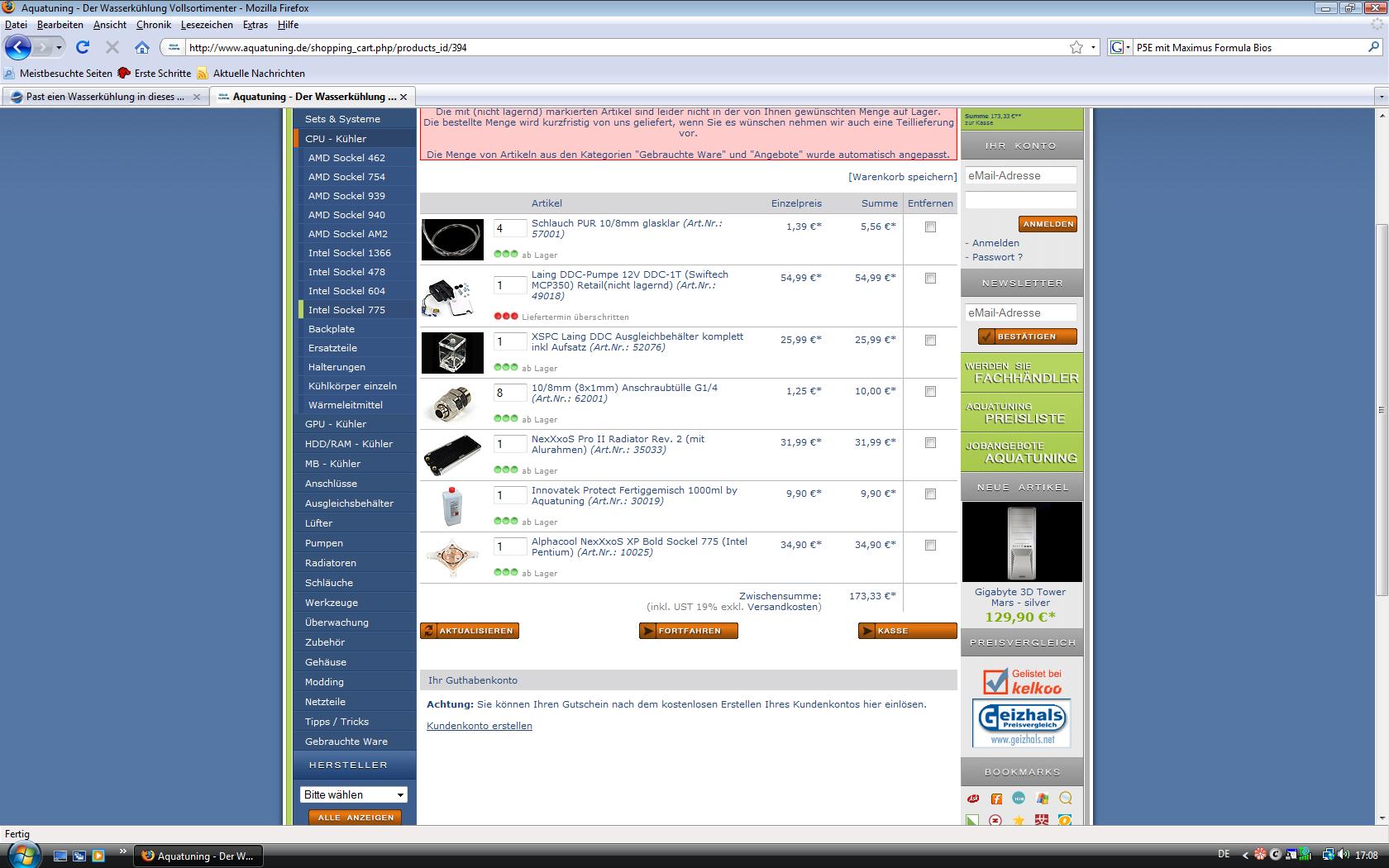Proceed to checkout with Kasse button
1389x868 pixels.
click(x=907, y=631)
